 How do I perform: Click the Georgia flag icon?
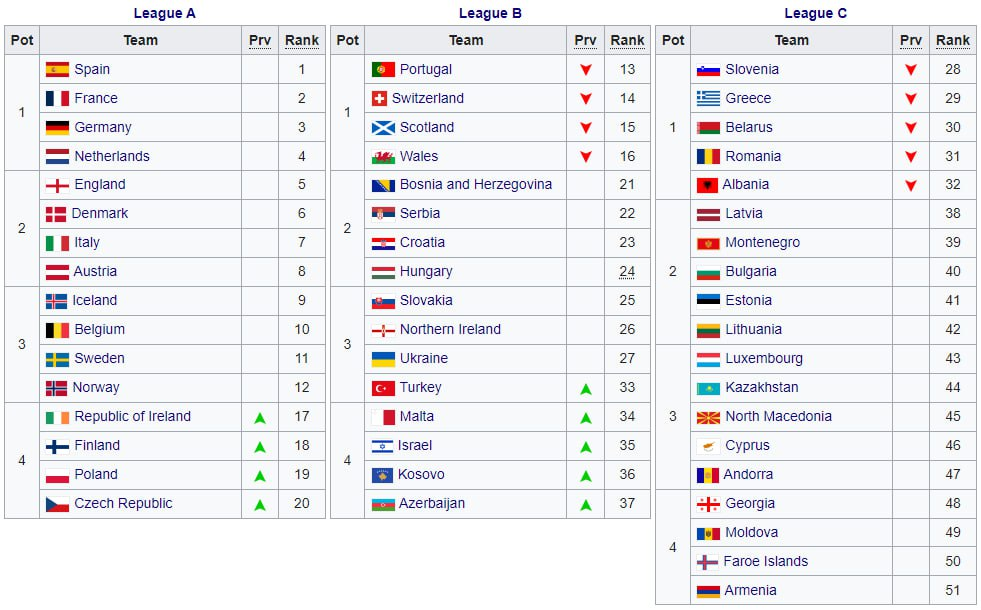point(708,504)
